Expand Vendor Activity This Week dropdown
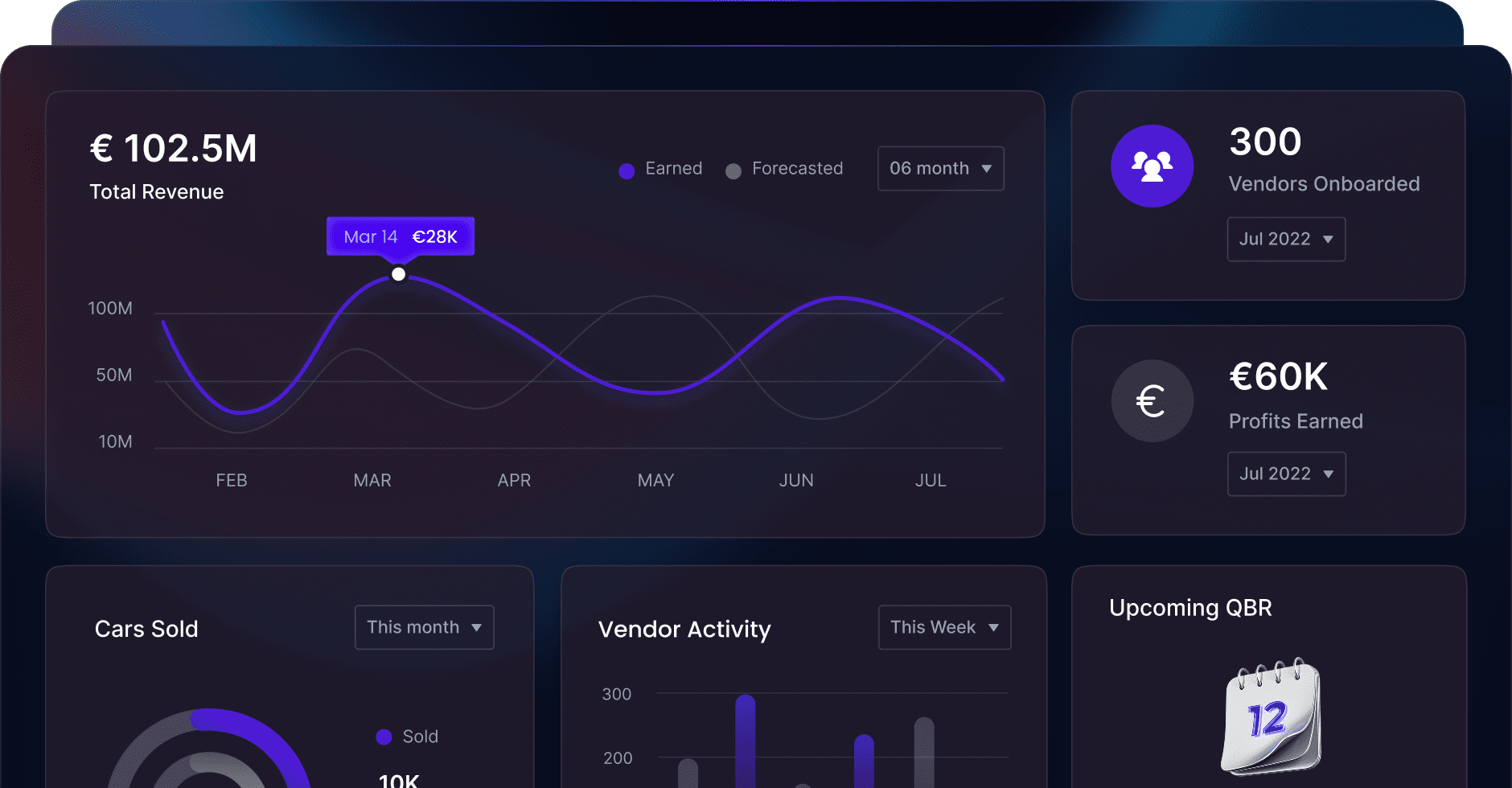 944,627
